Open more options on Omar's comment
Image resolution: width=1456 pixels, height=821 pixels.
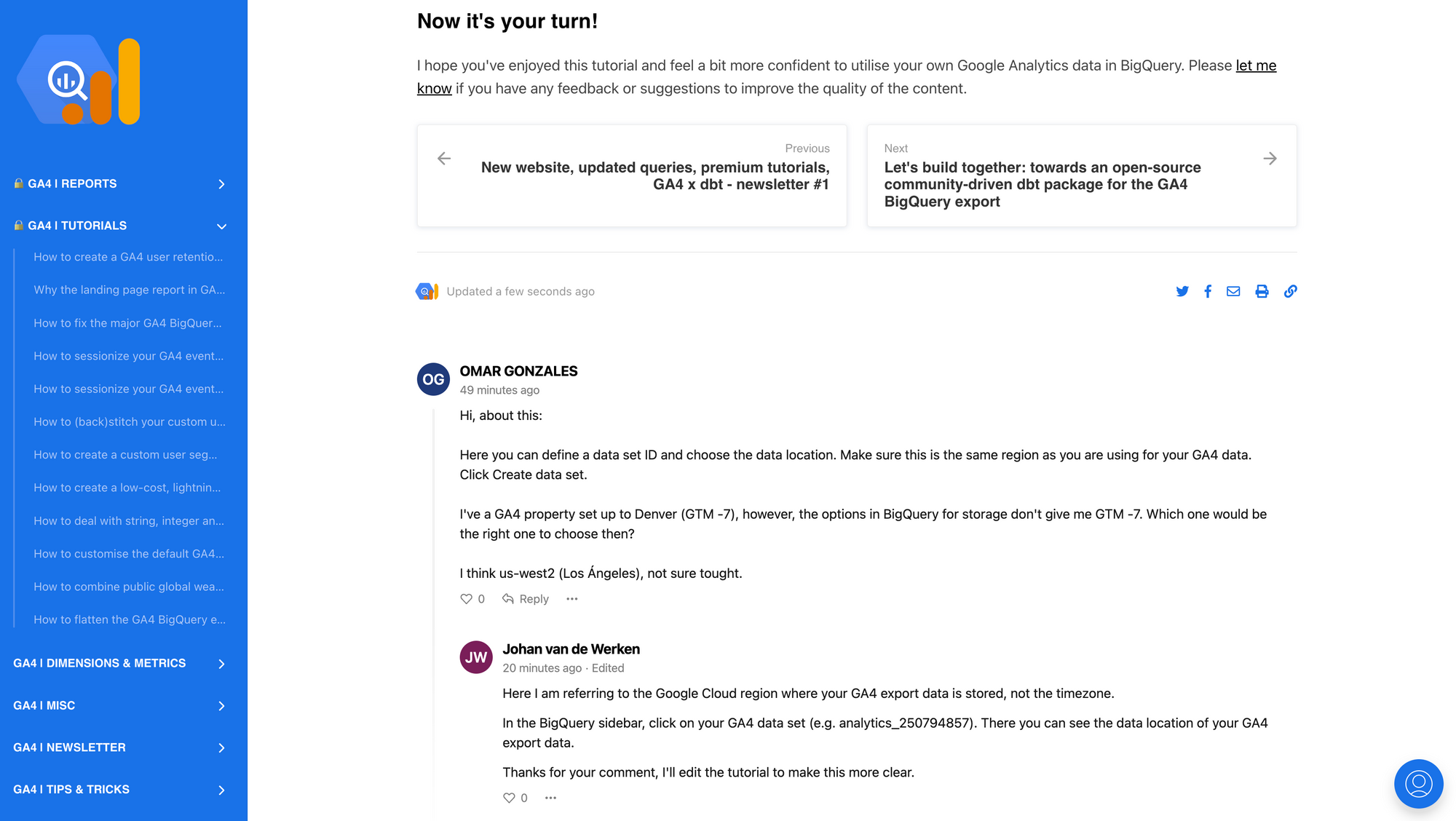pyautogui.click(x=572, y=599)
